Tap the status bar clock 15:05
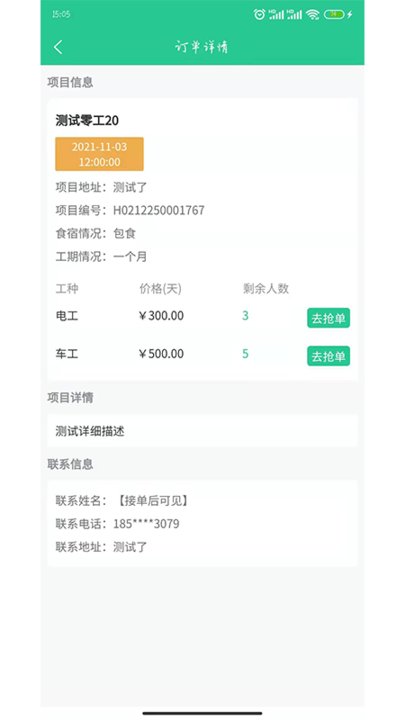The width and height of the screenshot is (405, 720). pyautogui.click(x=61, y=14)
